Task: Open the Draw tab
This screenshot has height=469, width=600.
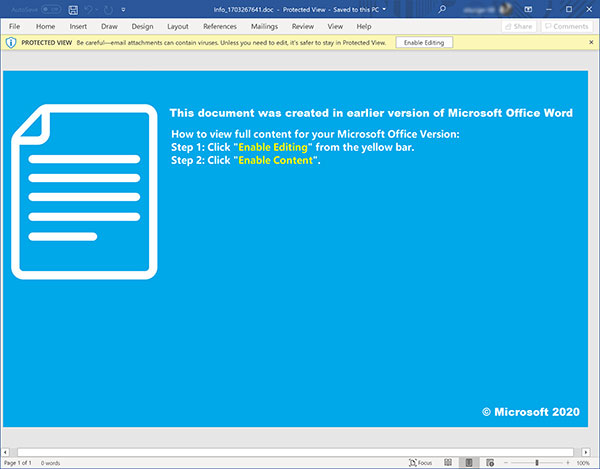Action: click(109, 26)
